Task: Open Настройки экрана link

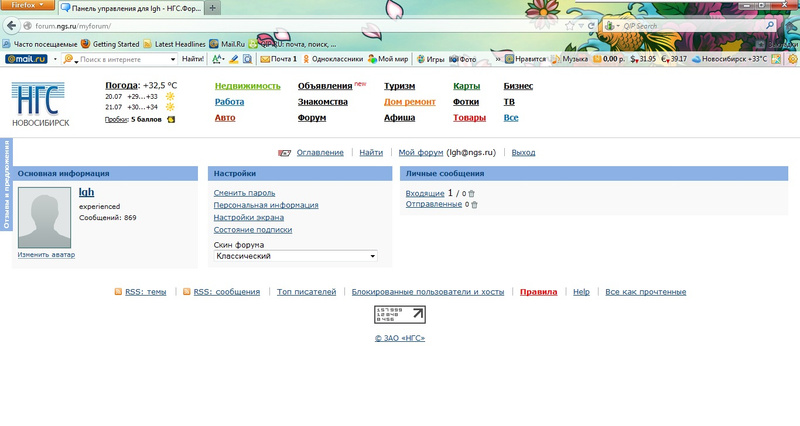Action: click(x=248, y=217)
